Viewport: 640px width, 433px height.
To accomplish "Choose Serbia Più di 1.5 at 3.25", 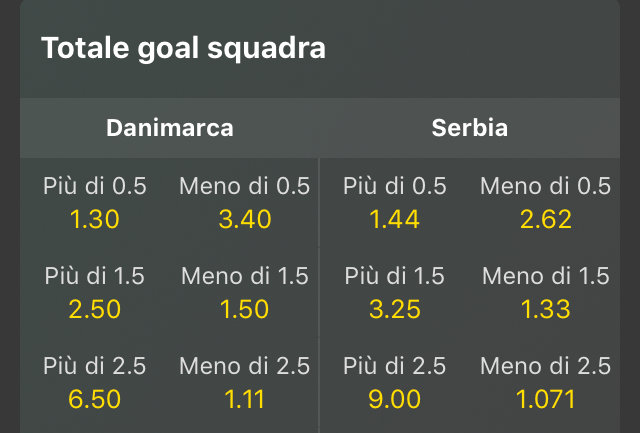I will tap(394, 293).
